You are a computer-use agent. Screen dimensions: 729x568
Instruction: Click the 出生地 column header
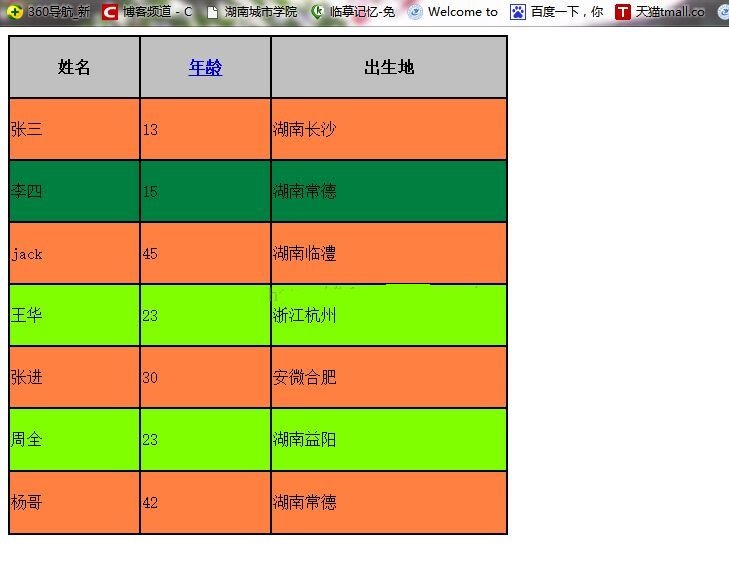point(388,67)
